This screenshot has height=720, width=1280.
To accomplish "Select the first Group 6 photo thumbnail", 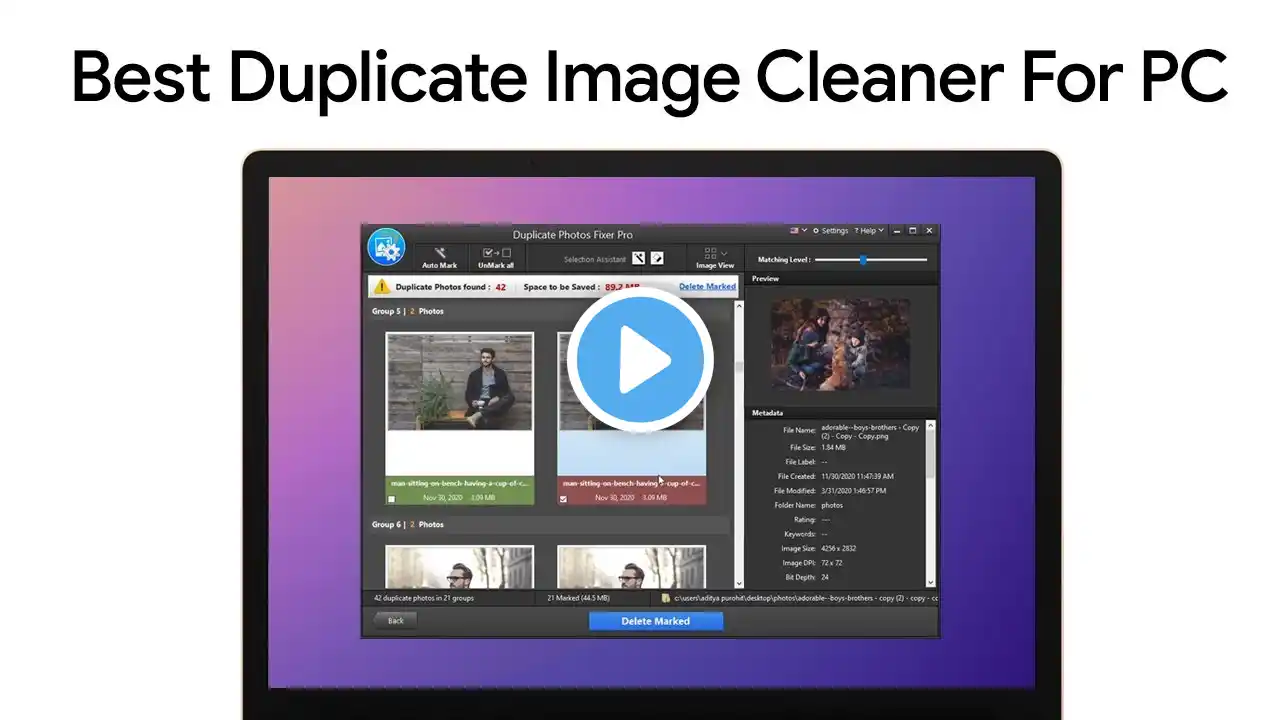I will [x=460, y=567].
